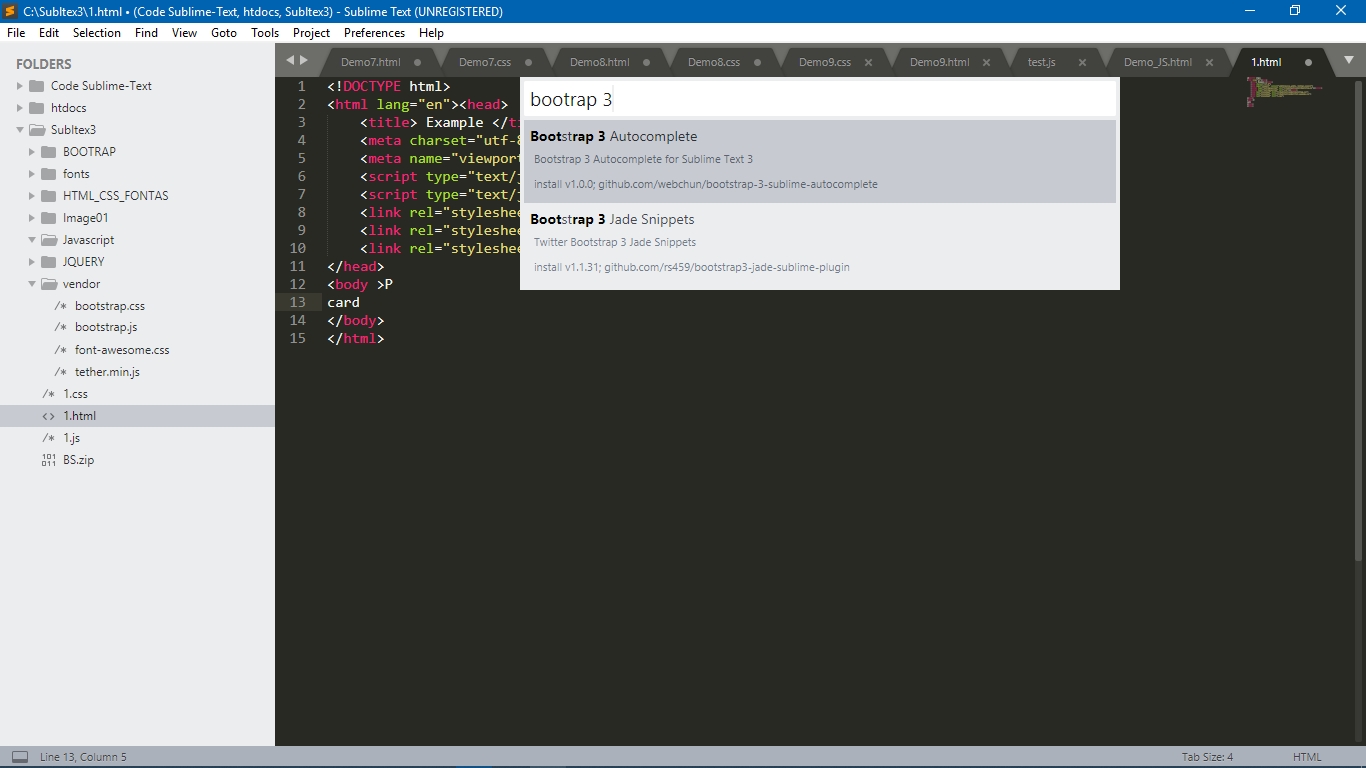Click the Line 13, Column 5 indicator
The image size is (1366, 768).
pos(83,757)
